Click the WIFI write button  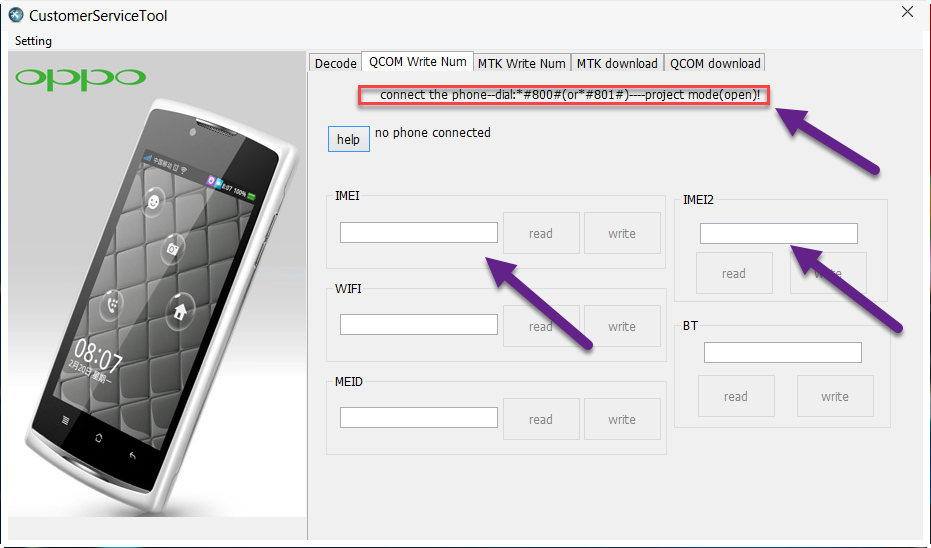click(x=622, y=326)
